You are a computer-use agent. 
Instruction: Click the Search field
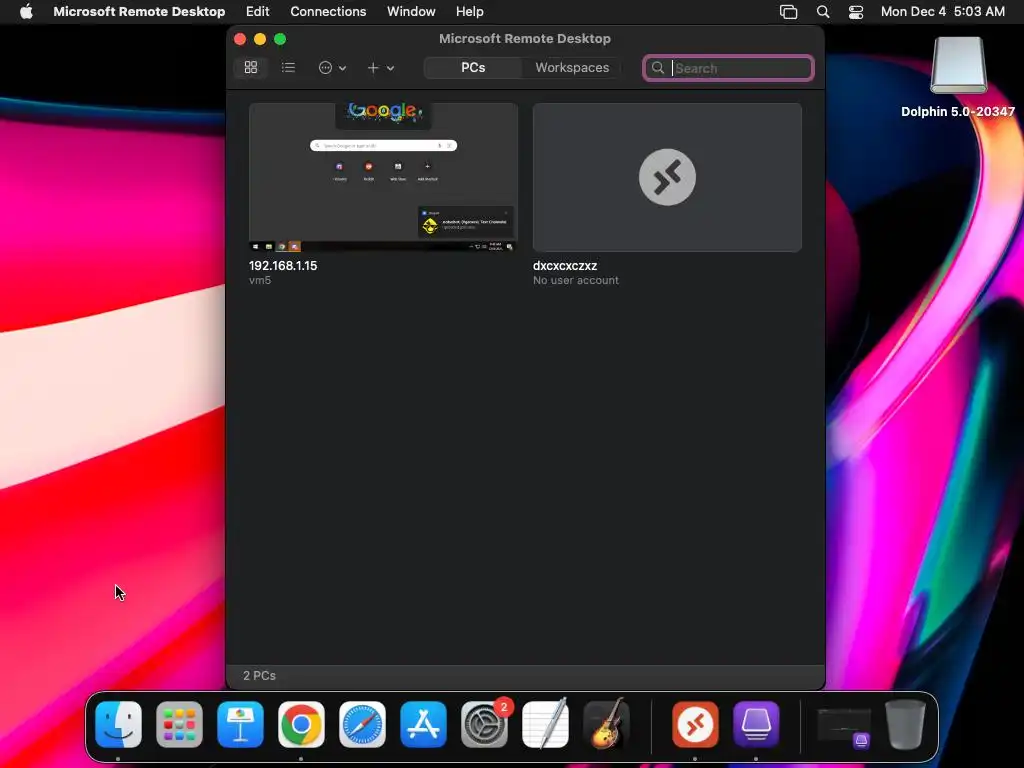coord(728,68)
